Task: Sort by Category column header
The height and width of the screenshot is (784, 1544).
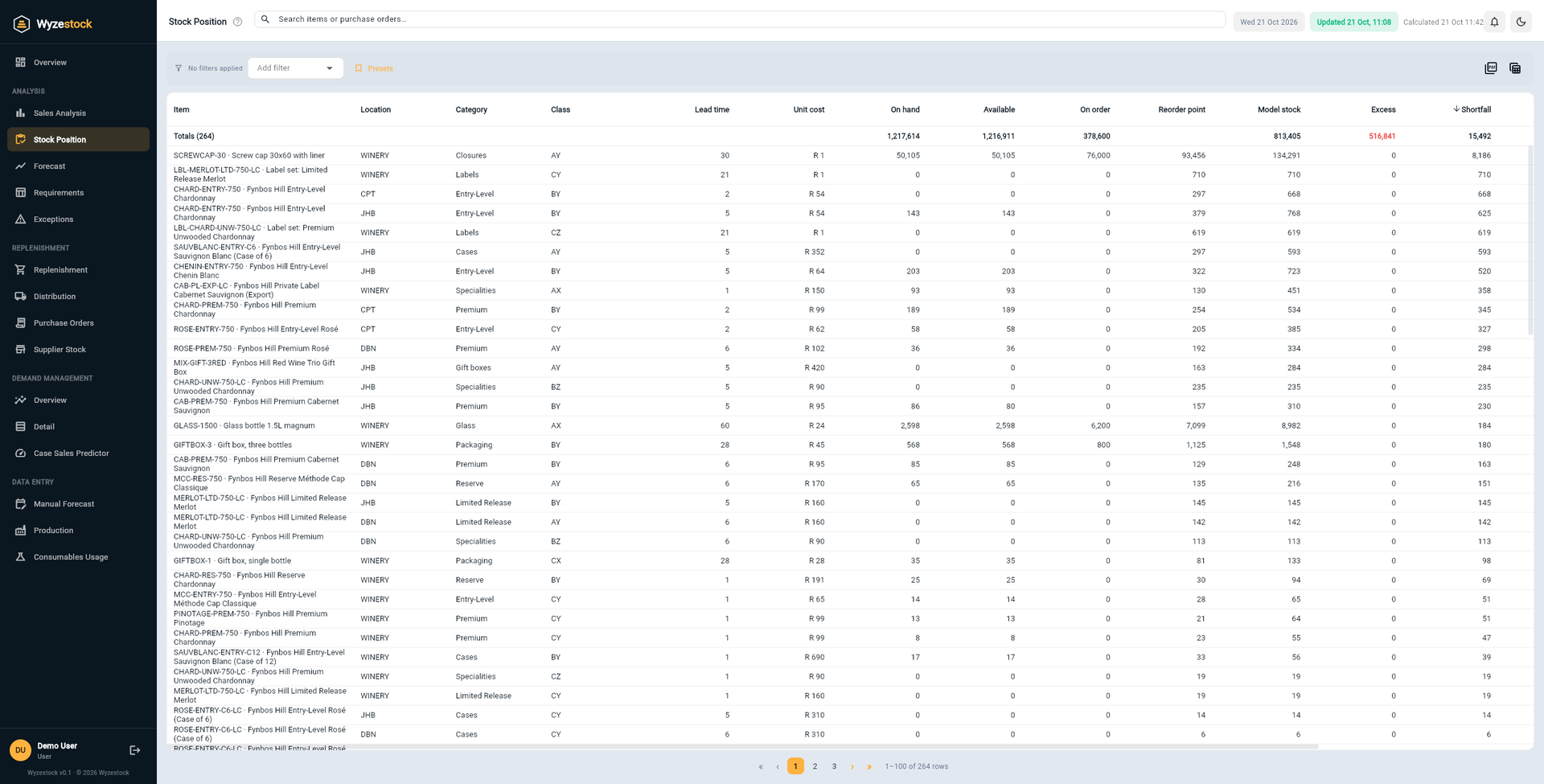Action: tap(471, 109)
